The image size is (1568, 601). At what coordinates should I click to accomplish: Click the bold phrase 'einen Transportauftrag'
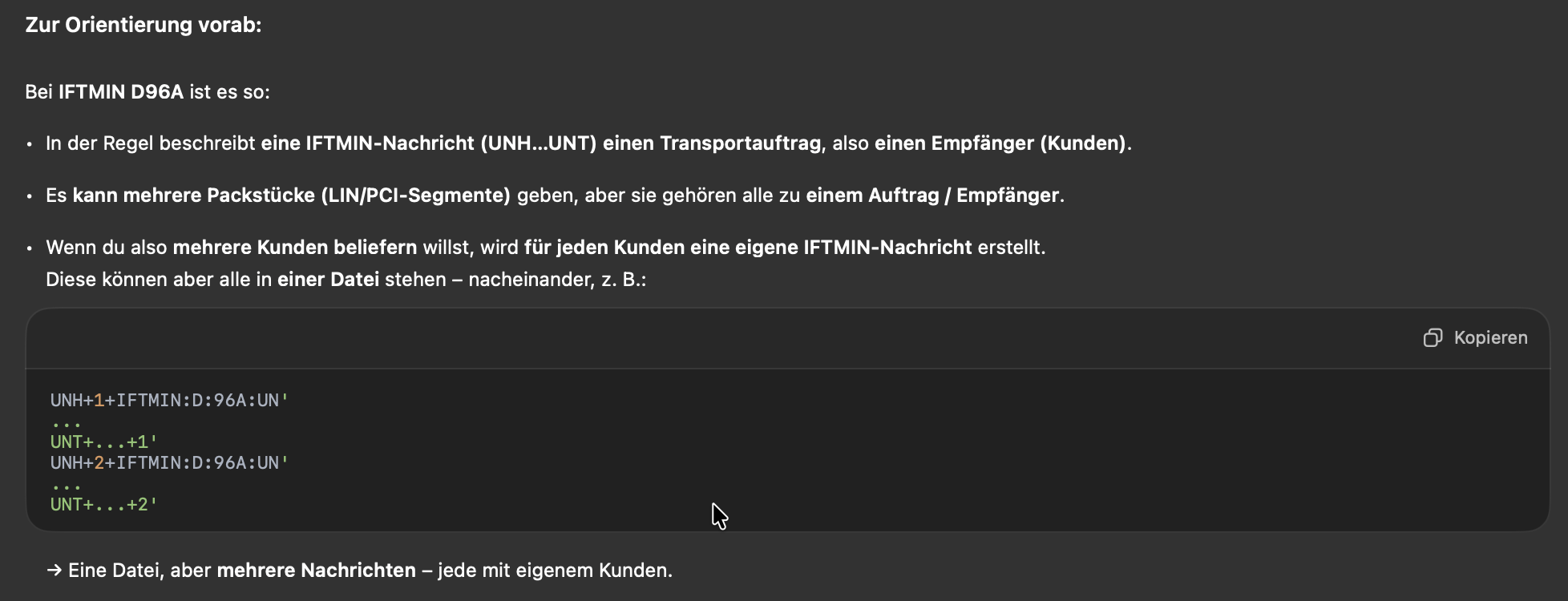click(712, 143)
